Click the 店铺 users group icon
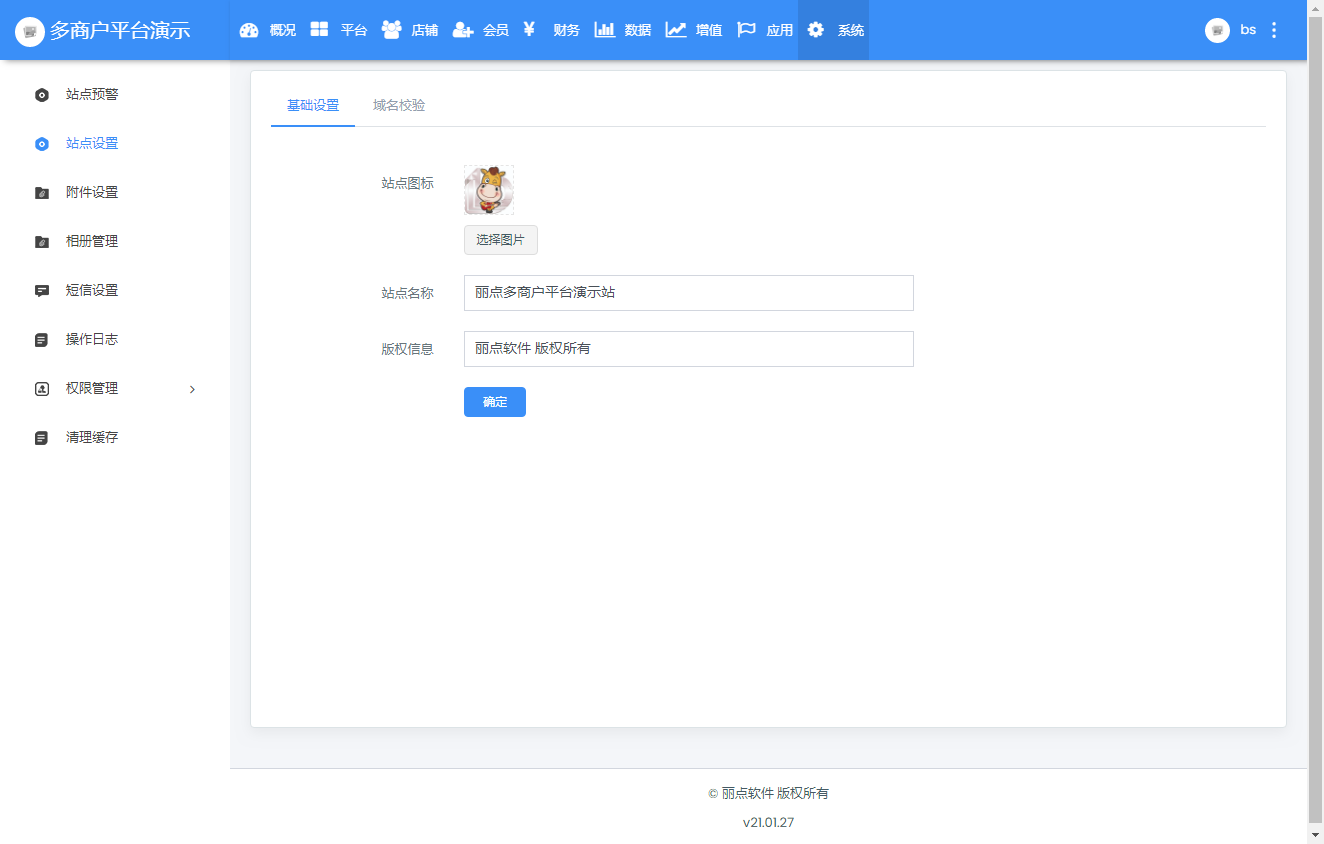The height and width of the screenshot is (844, 1324). pyautogui.click(x=391, y=29)
